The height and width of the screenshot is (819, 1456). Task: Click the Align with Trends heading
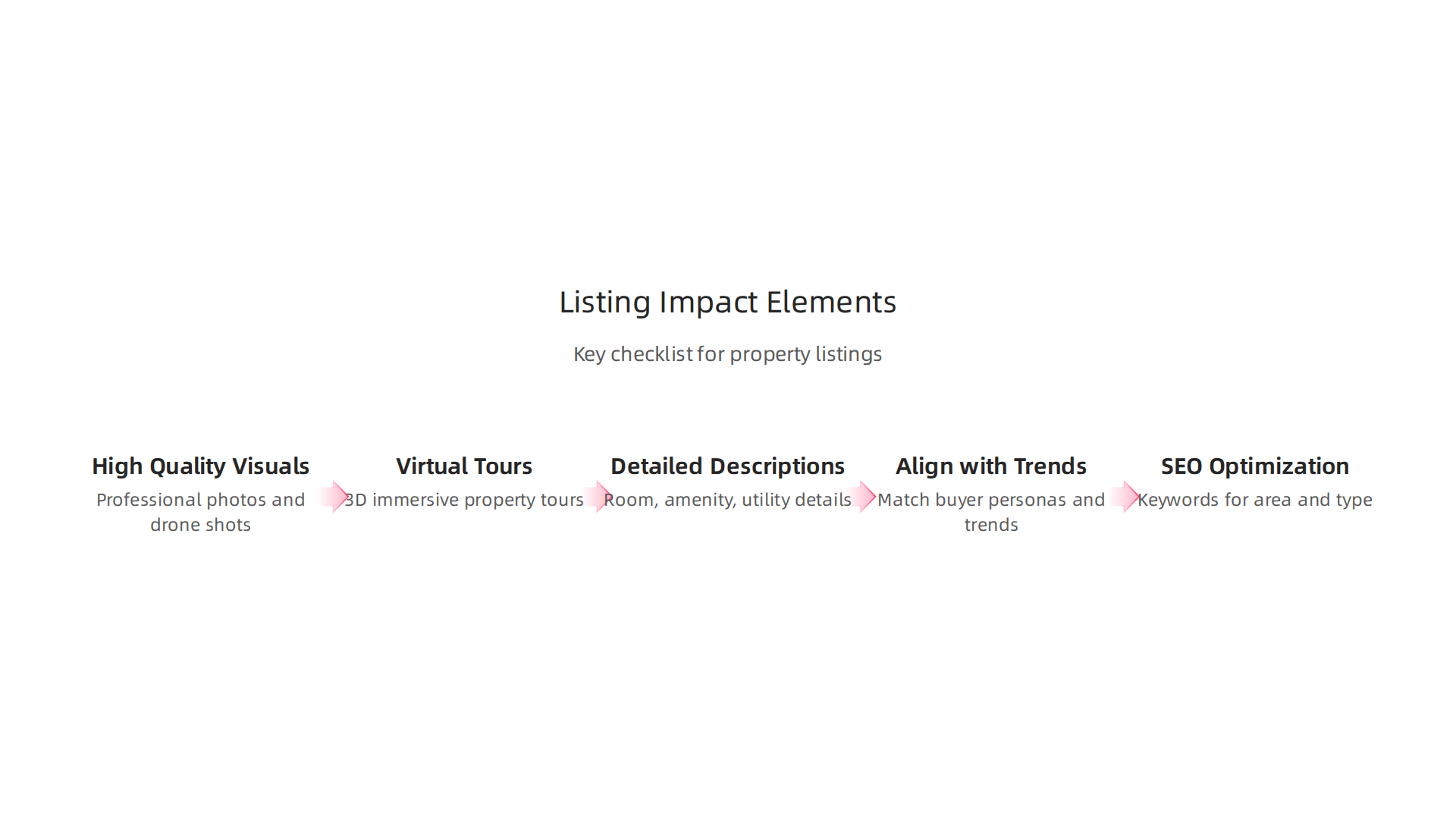point(991,466)
